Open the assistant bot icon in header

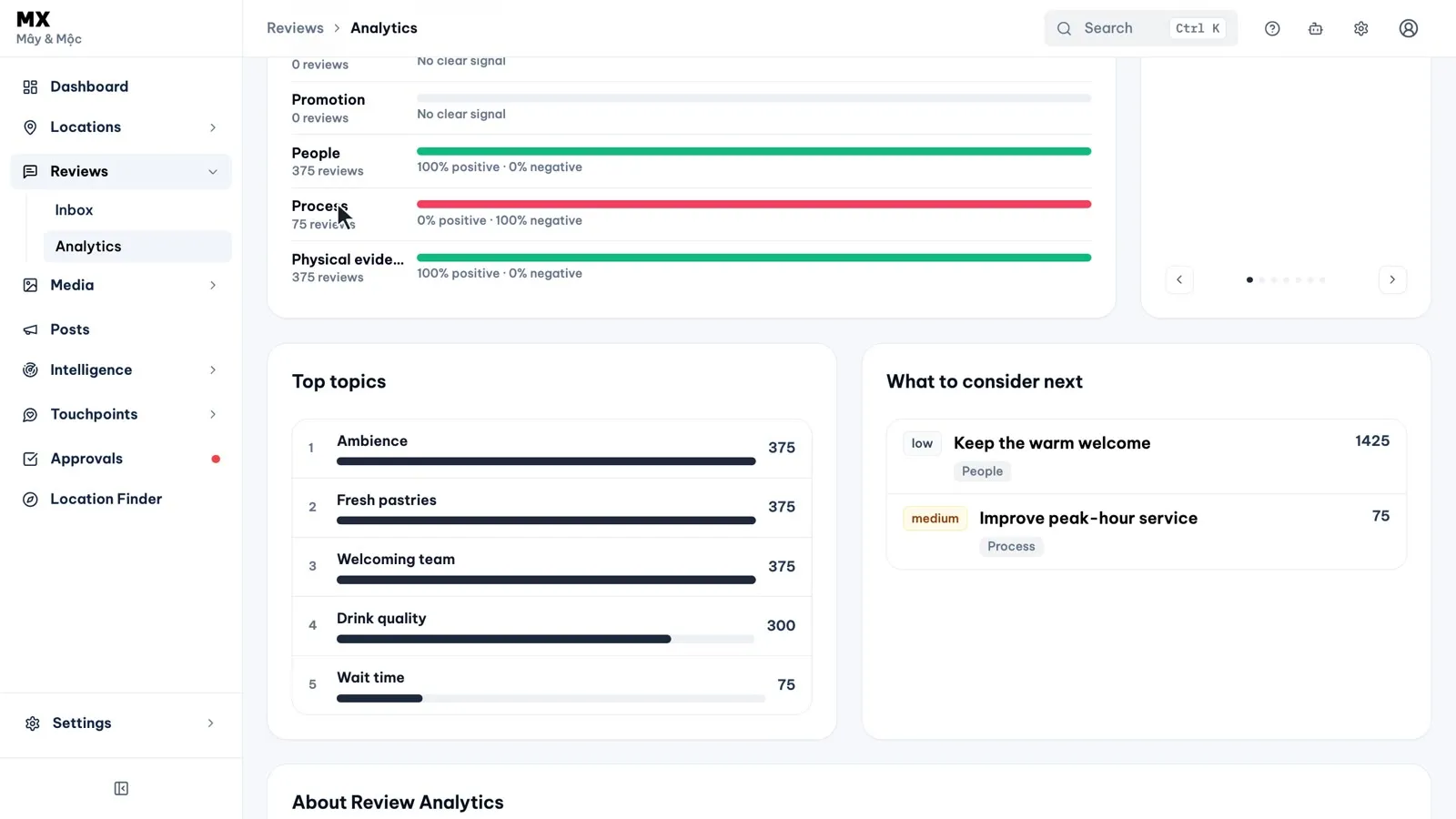[1316, 28]
